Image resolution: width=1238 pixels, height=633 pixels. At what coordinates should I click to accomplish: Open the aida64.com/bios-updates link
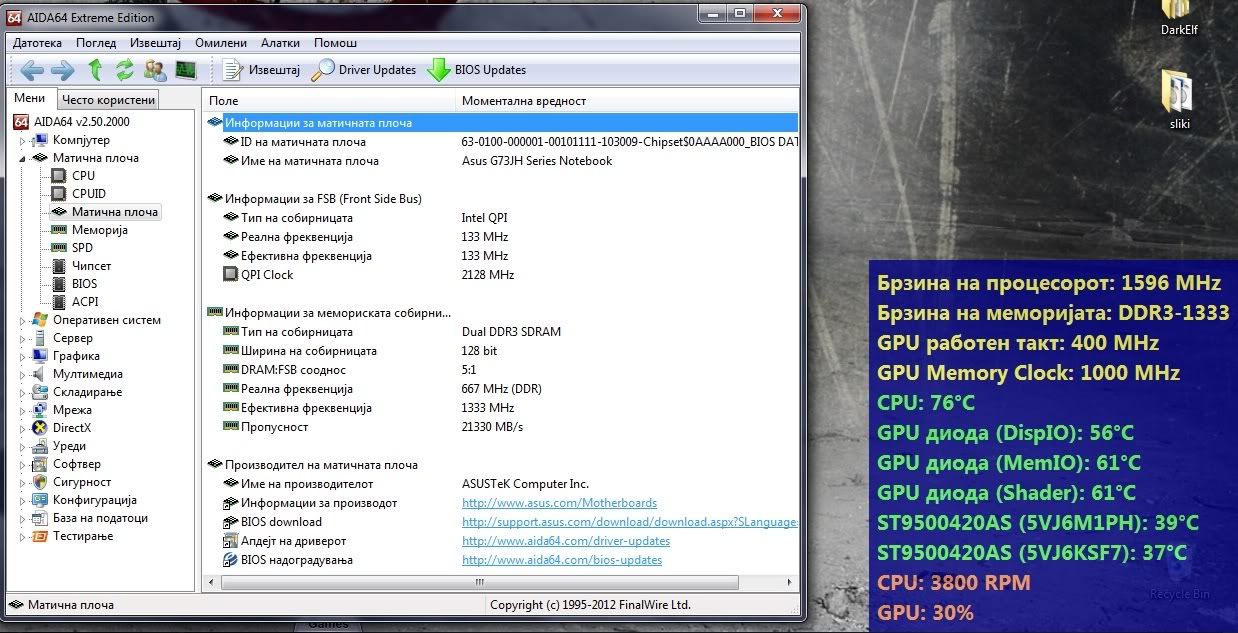[562, 560]
